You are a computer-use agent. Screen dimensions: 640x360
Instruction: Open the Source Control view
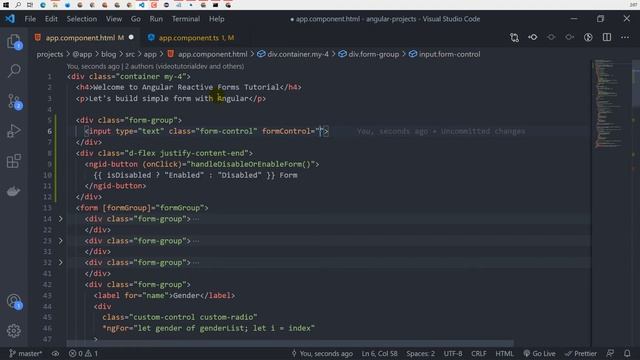pos(13,101)
